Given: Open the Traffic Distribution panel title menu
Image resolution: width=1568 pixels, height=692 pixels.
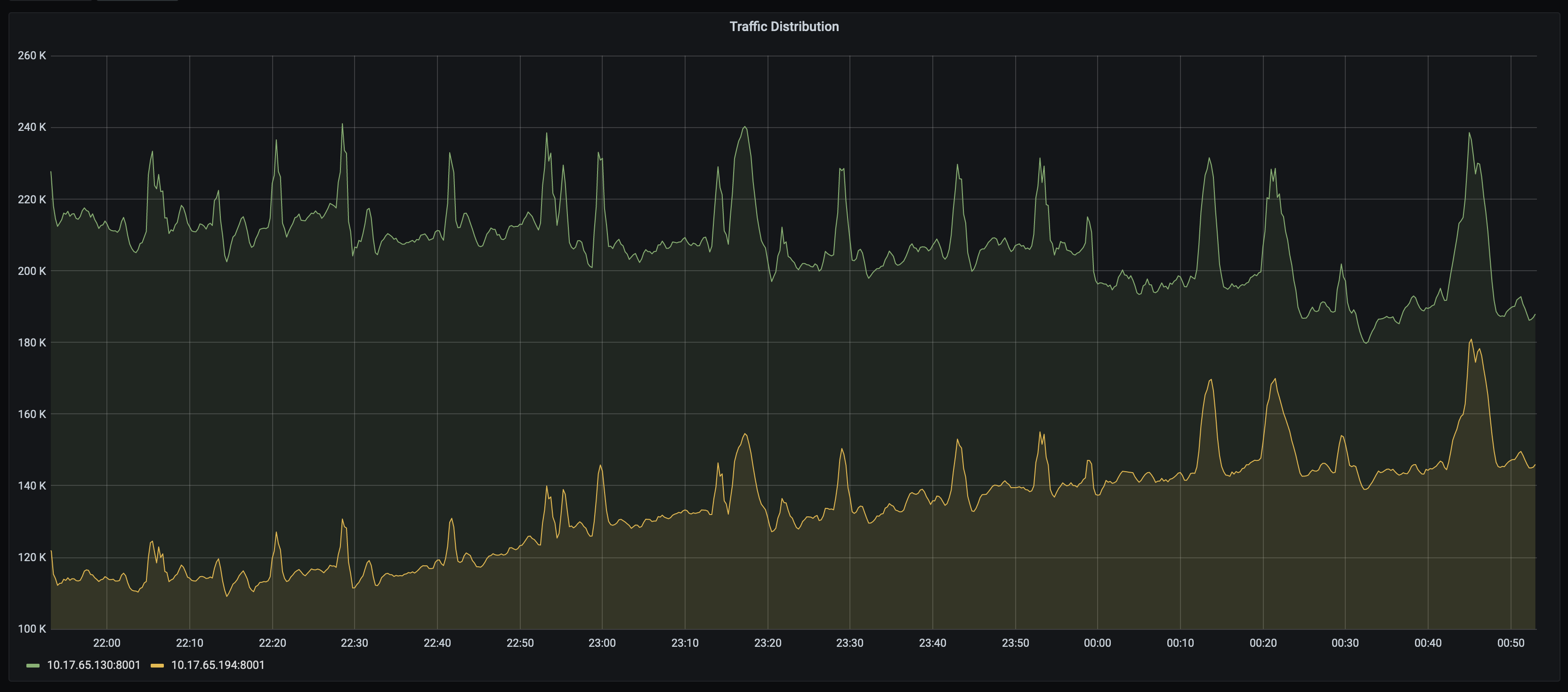Looking at the screenshot, I should tap(784, 26).
